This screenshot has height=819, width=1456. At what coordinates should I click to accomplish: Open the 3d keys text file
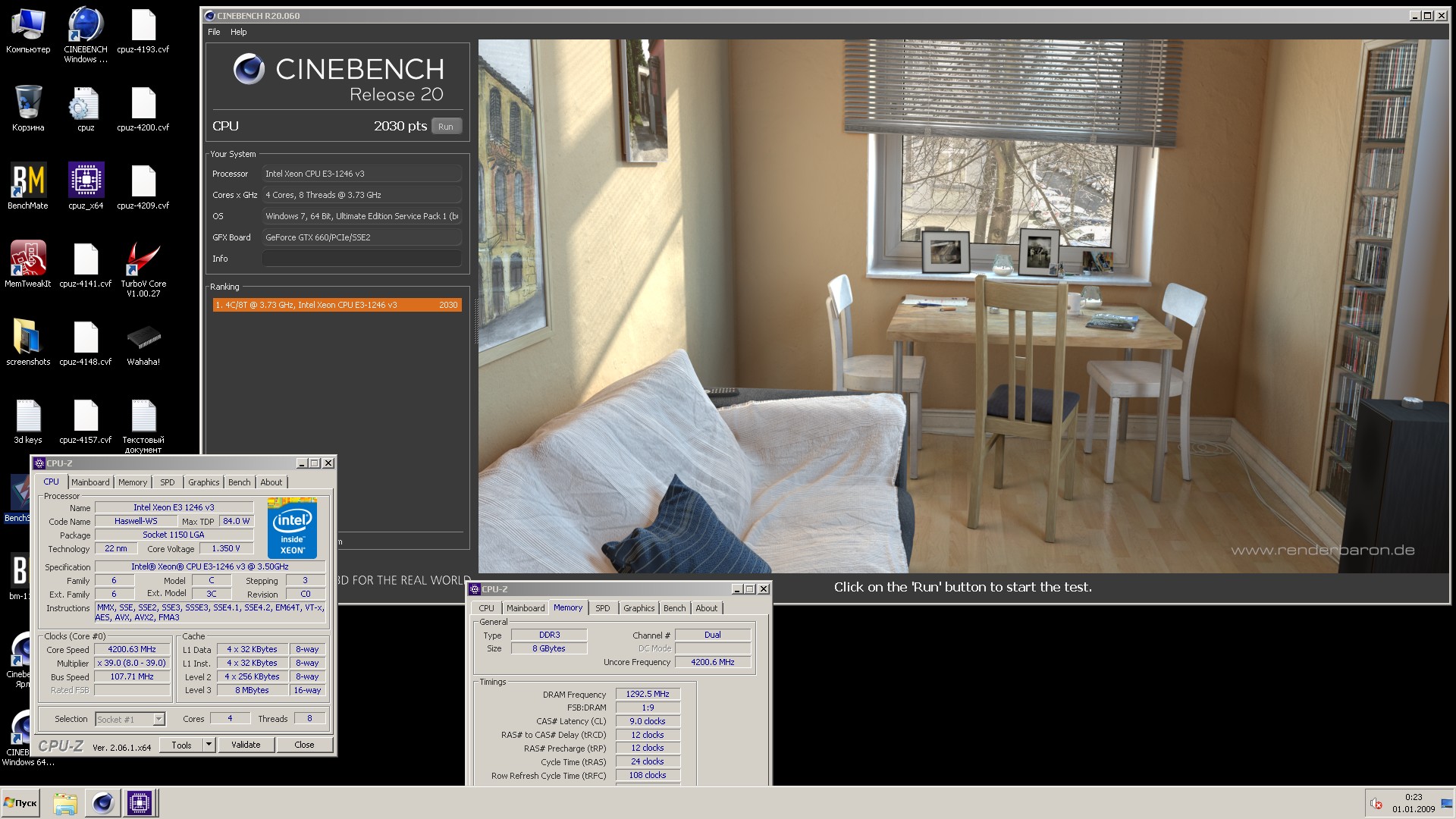tap(28, 421)
